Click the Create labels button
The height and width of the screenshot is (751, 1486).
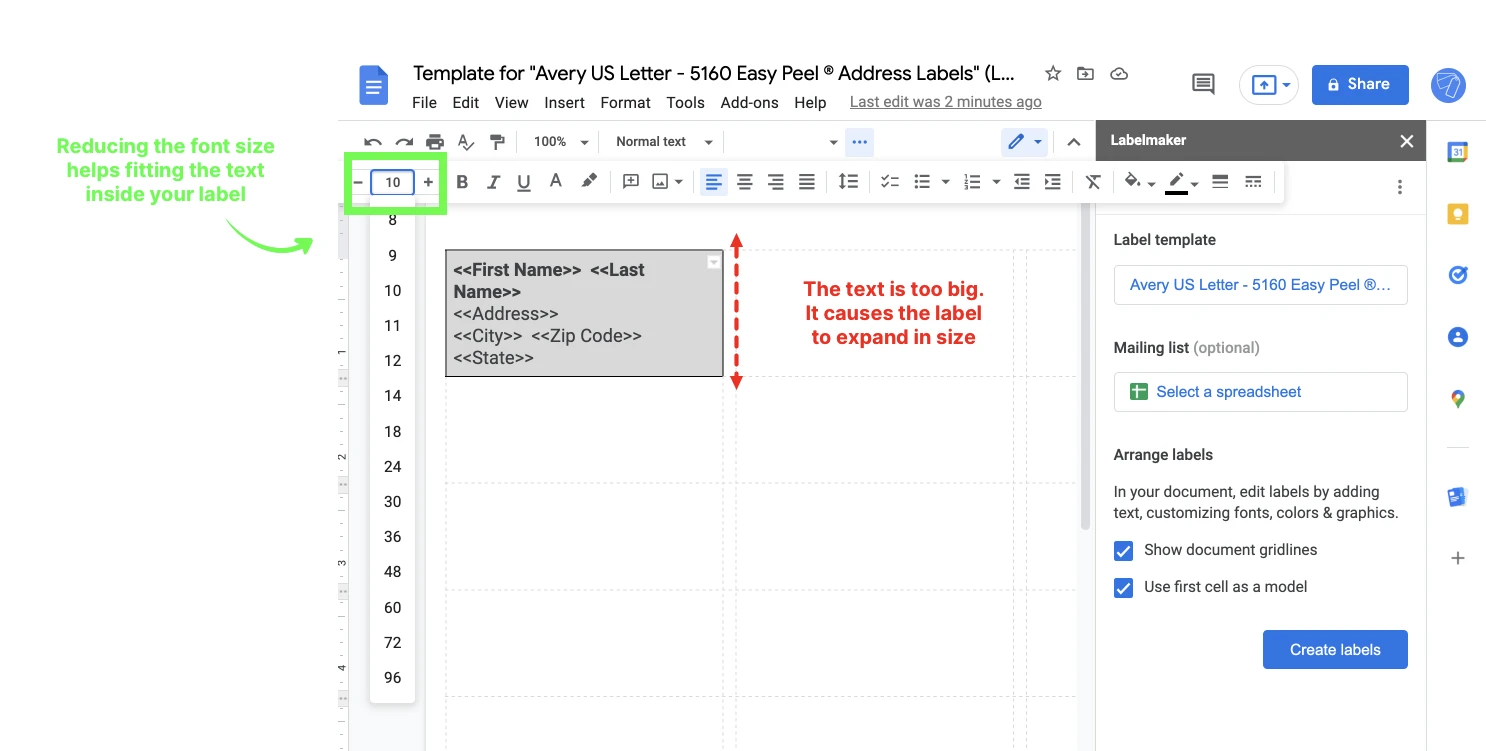[x=1335, y=650]
